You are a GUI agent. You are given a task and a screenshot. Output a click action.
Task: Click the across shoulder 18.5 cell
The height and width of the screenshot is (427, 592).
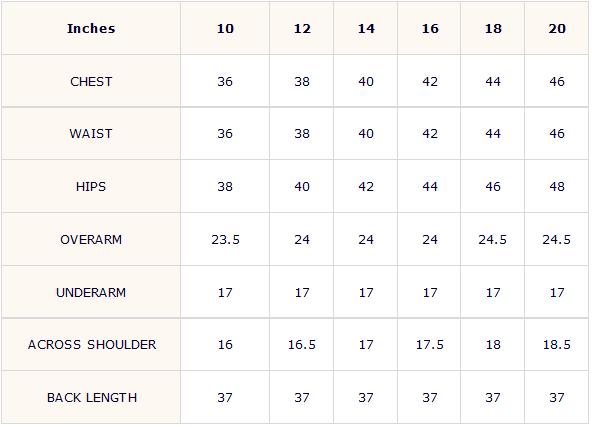(557, 344)
